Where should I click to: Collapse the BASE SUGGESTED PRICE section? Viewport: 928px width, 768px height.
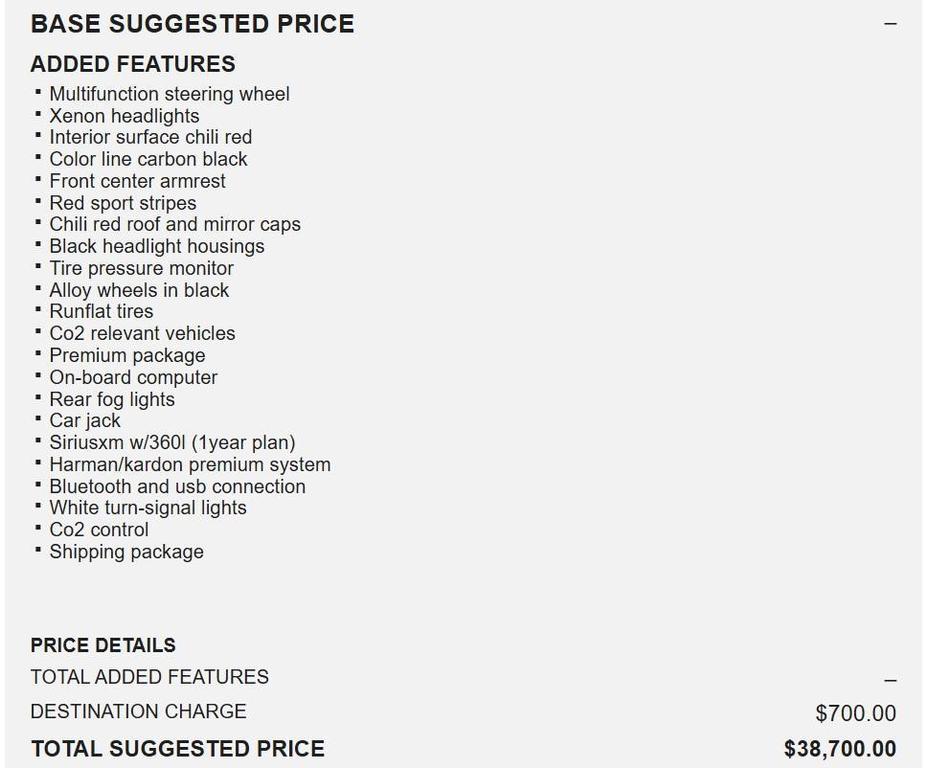point(889,22)
